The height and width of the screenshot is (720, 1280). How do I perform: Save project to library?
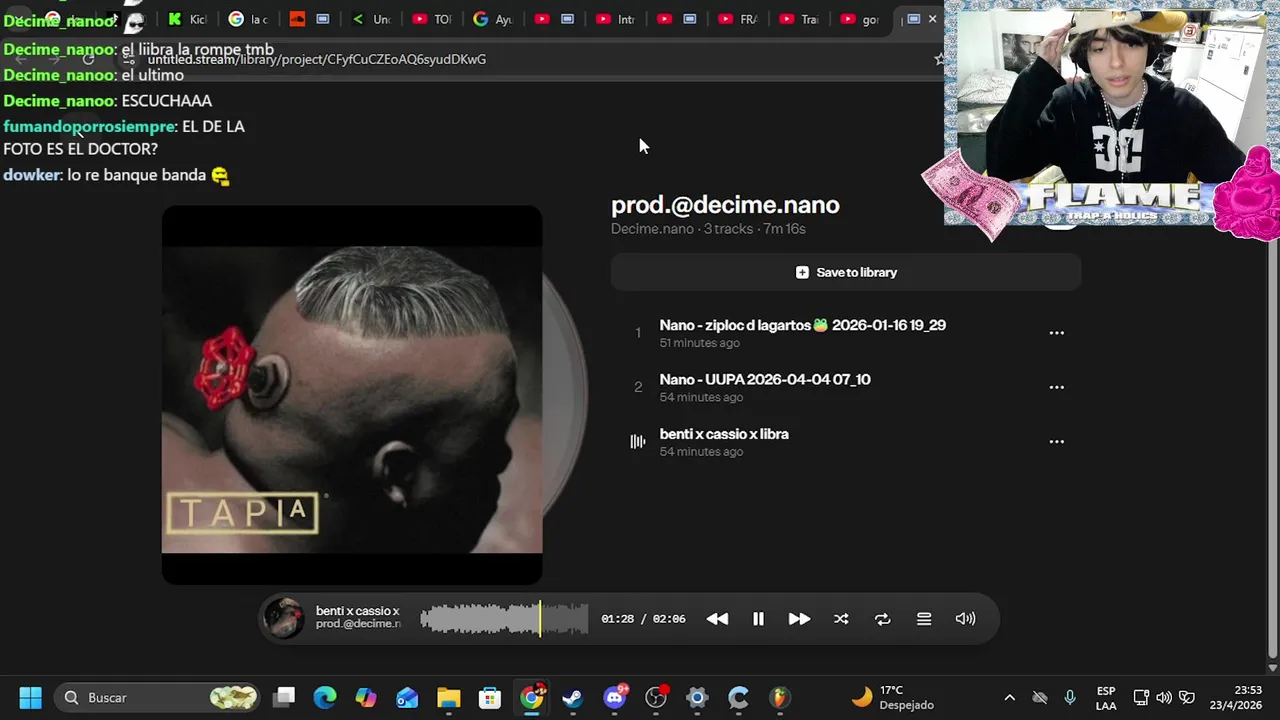pos(846,272)
